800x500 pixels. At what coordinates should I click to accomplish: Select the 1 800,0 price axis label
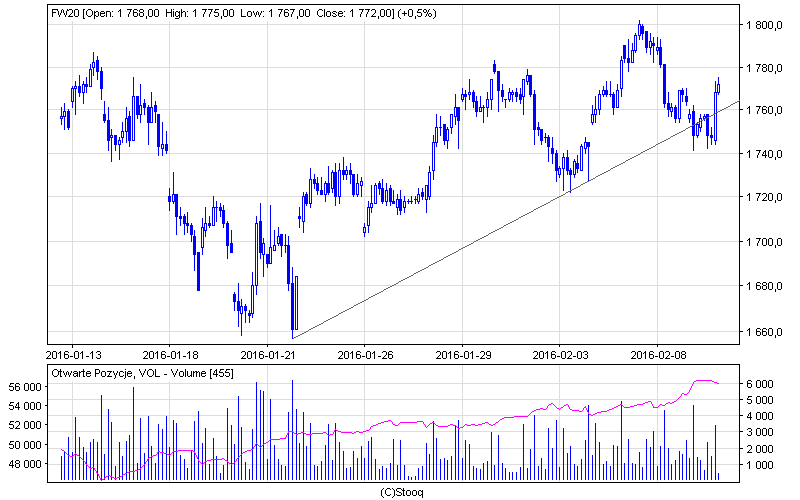point(764,25)
